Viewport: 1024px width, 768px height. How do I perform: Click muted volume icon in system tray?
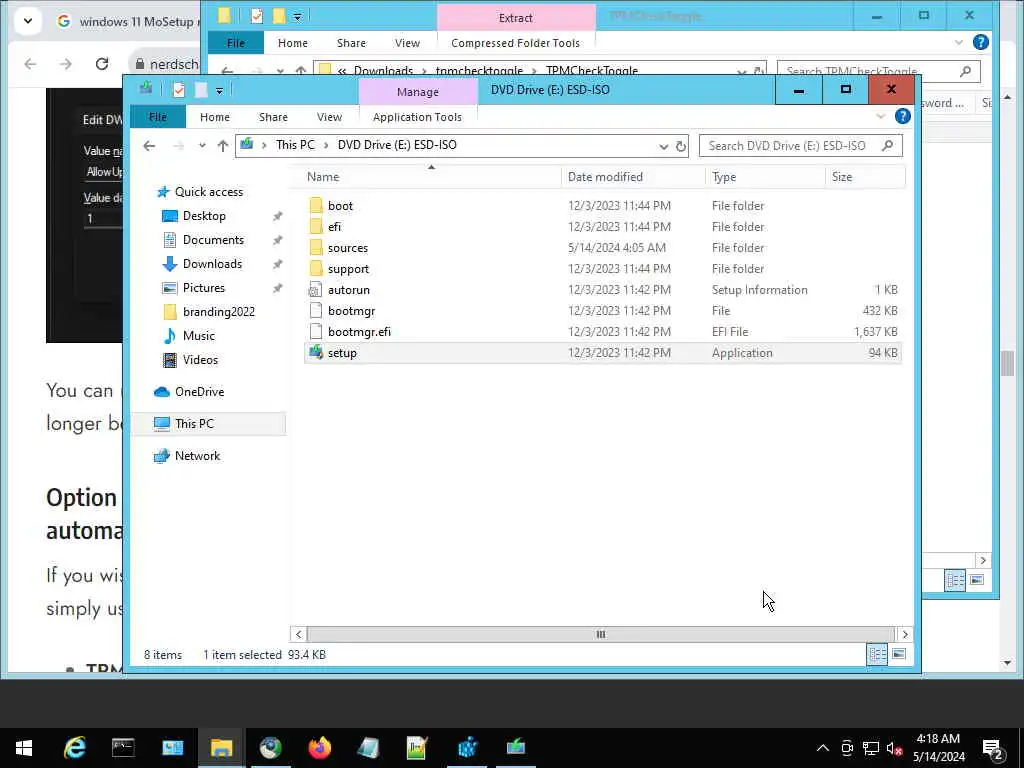coord(894,749)
